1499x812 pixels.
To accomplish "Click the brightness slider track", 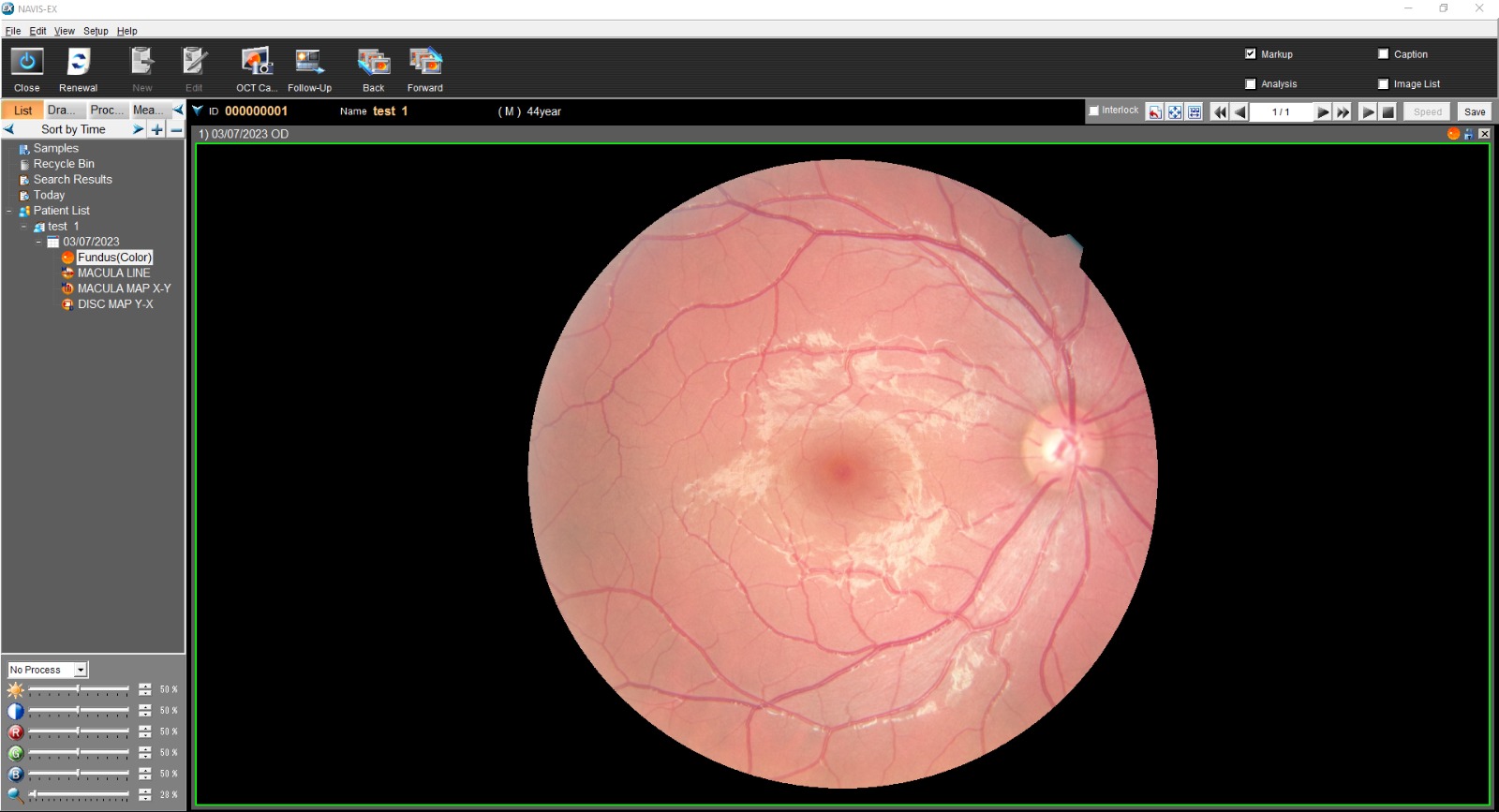I will 79,690.
